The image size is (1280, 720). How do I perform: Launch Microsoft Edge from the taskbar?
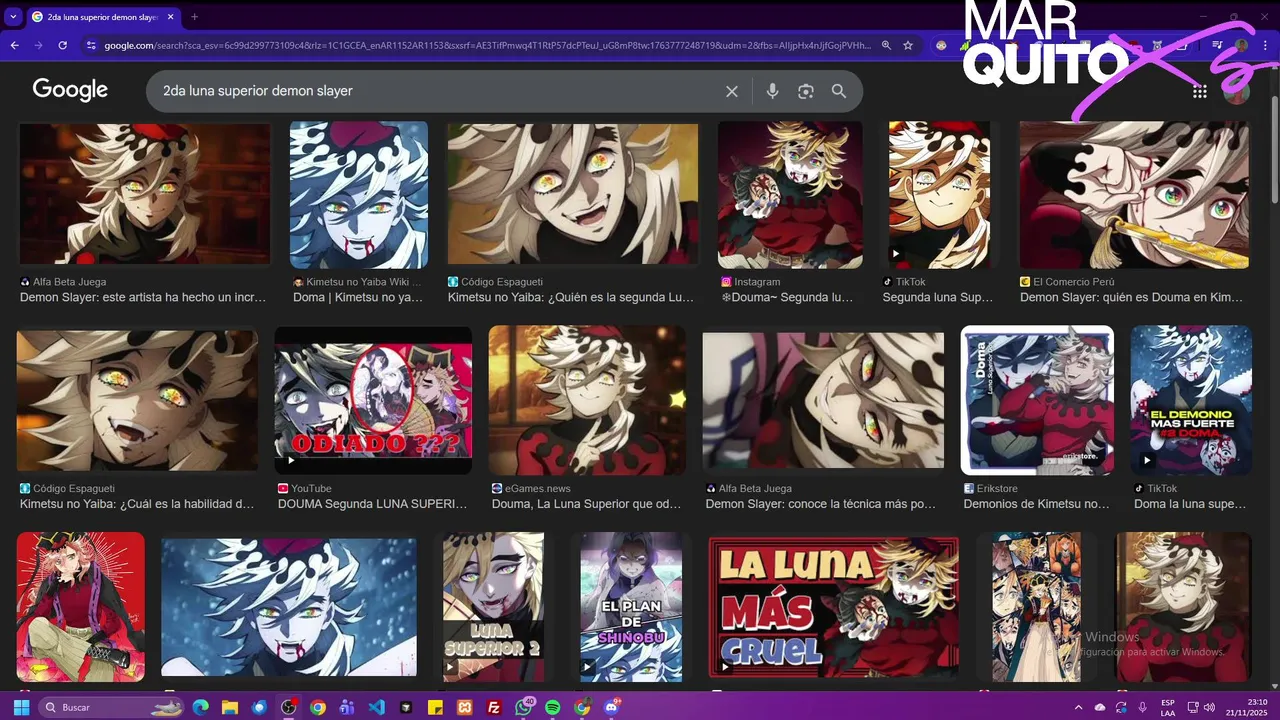click(200, 707)
